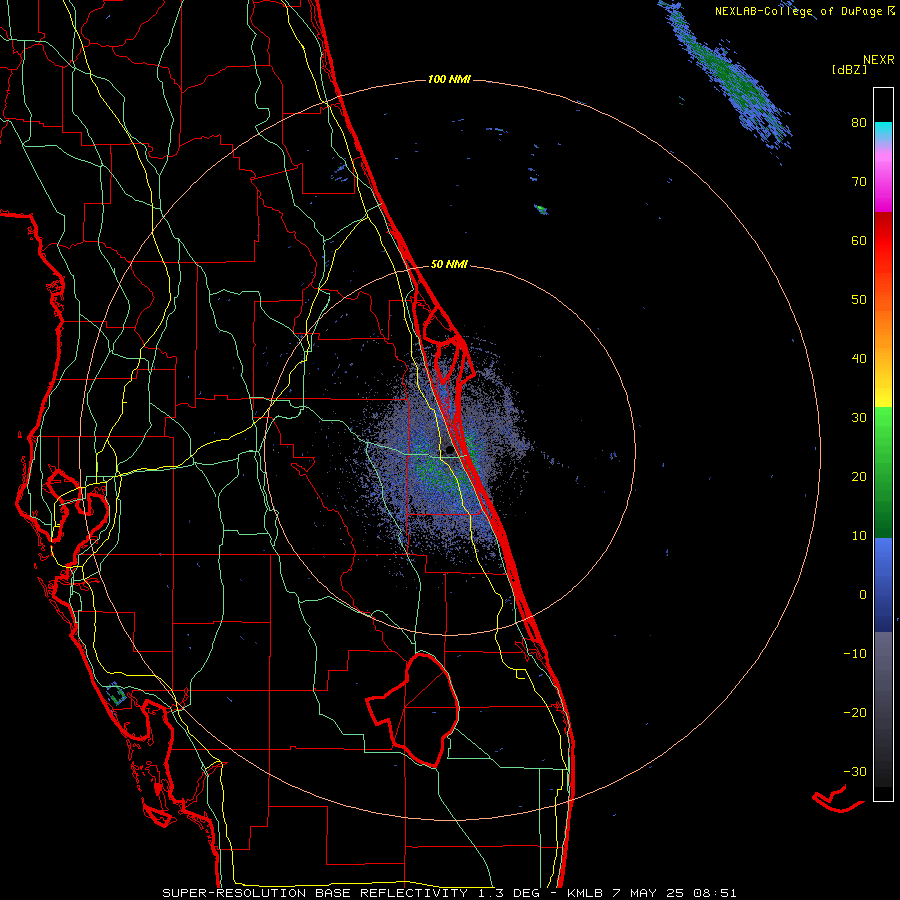Click the 0 value on dBZ scale

[x=863, y=595]
